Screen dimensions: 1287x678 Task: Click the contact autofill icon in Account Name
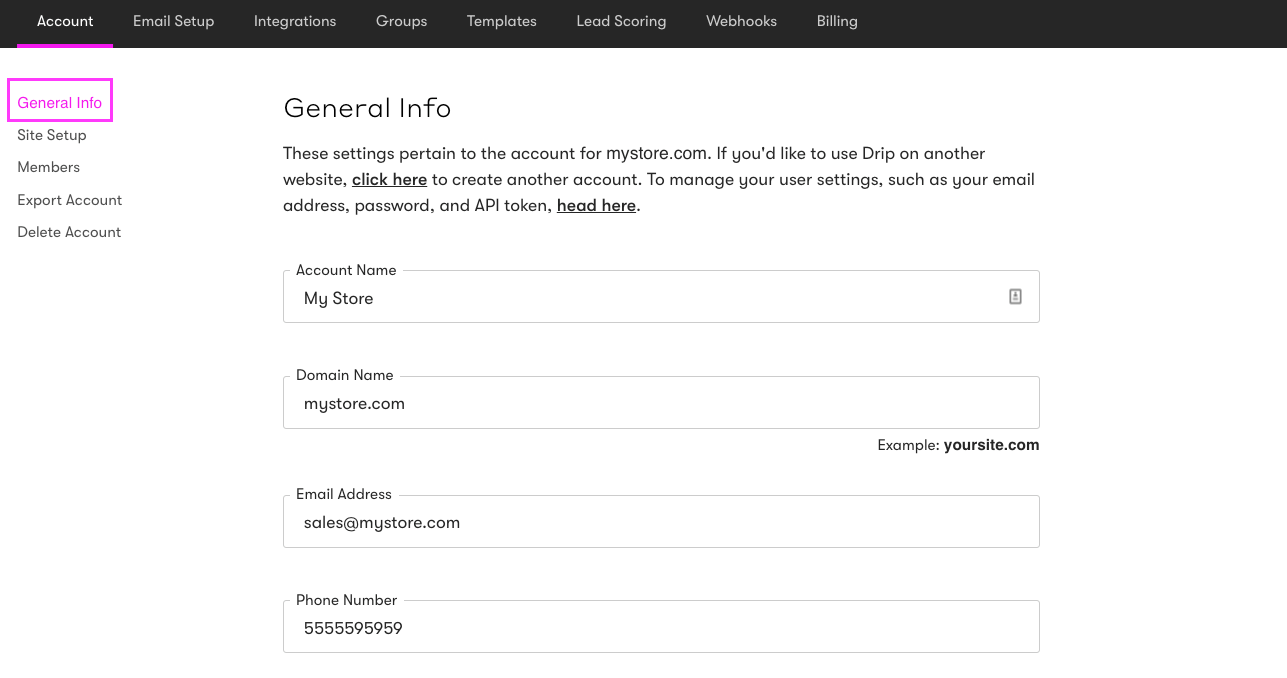[1015, 297]
